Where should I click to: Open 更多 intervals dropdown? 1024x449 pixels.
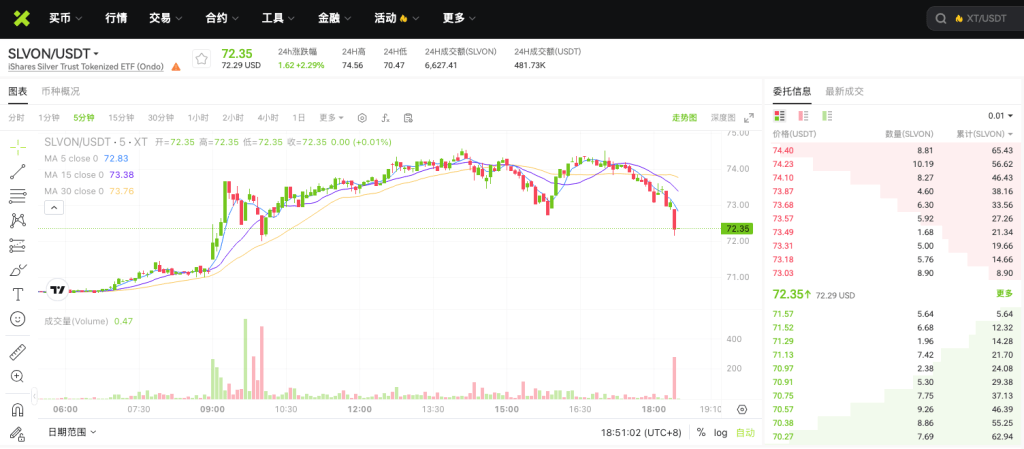pos(331,118)
